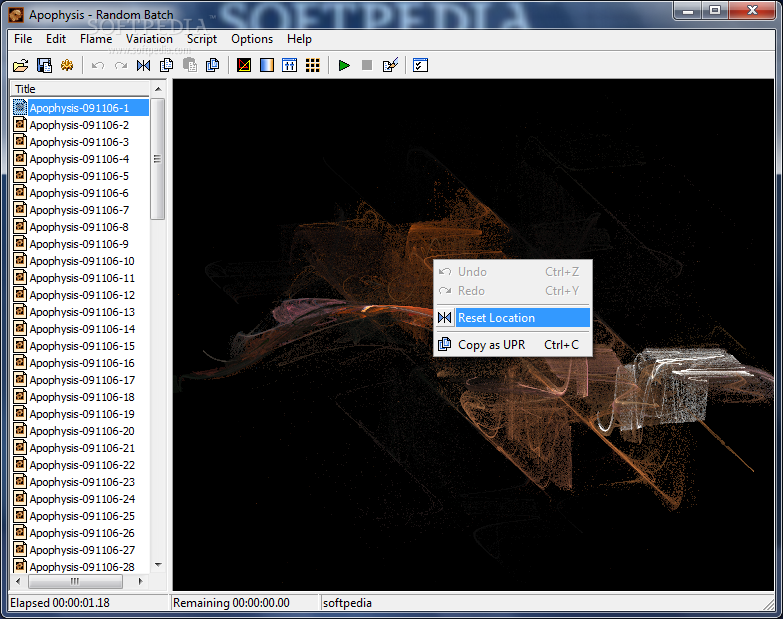Choose Reset Location in context menu
Image resolution: width=783 pixels, height=619 pixels.
(x=513, y=318)
